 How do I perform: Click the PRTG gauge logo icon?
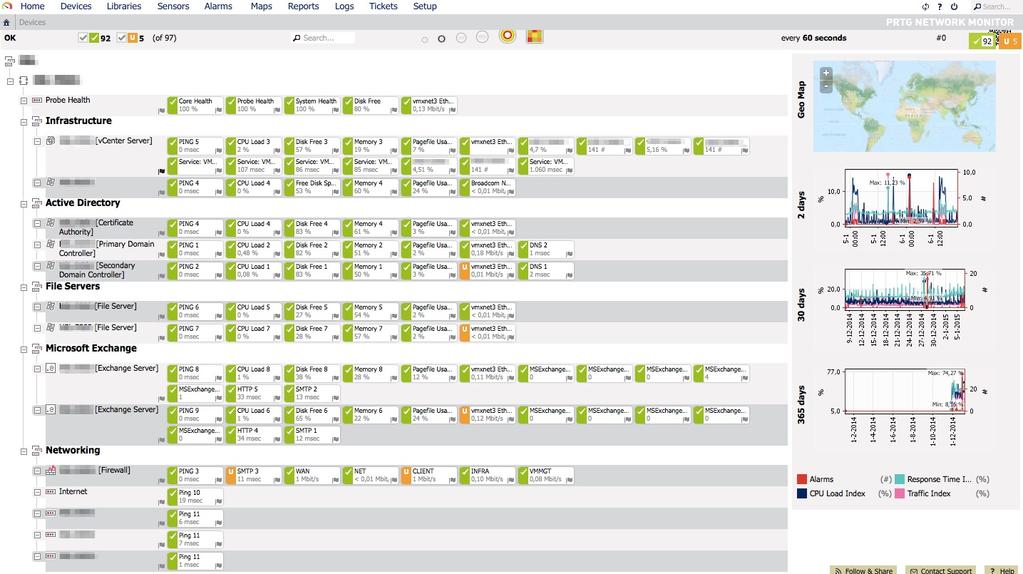click(x=7, y=6)
